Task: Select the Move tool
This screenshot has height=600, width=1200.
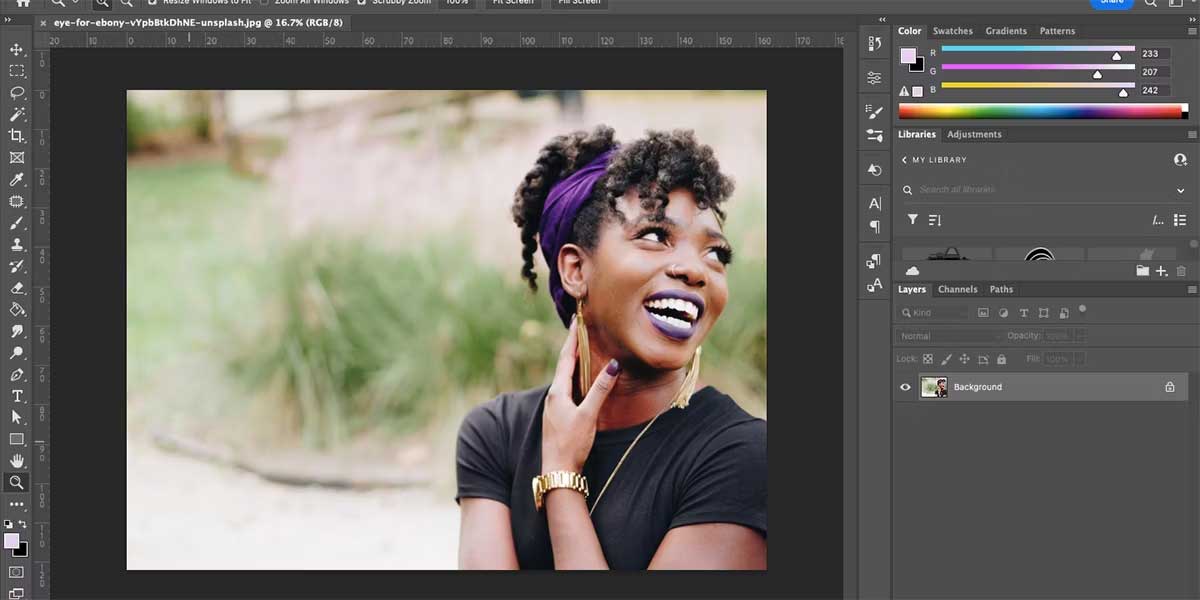Action: point(16,49)
